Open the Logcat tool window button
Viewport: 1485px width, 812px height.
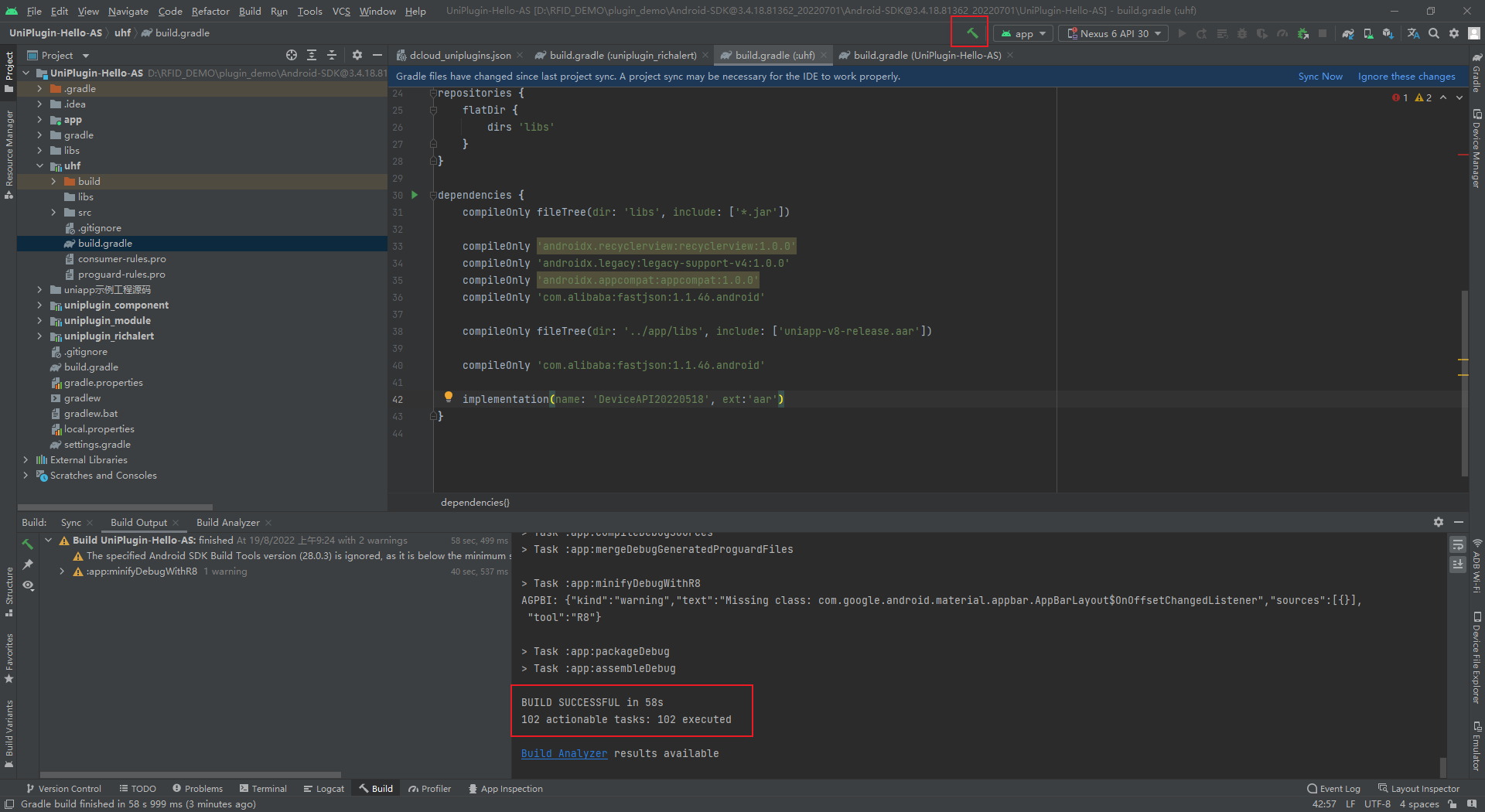pos(324,789)
